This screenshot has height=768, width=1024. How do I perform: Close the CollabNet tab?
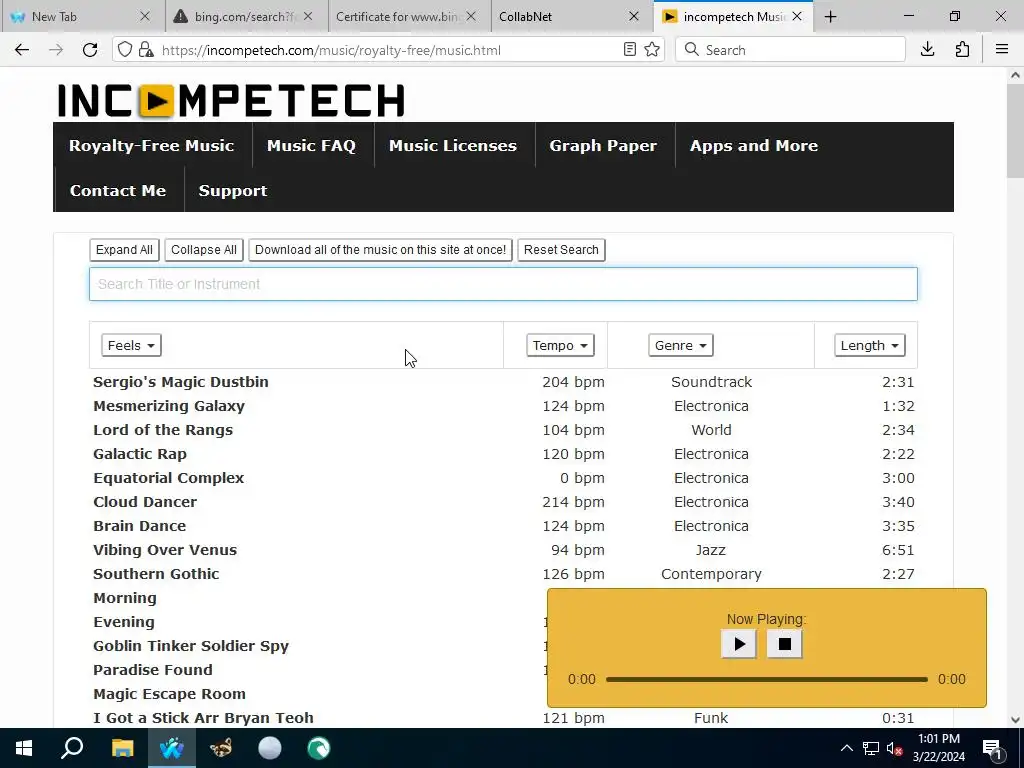(633, 16)
